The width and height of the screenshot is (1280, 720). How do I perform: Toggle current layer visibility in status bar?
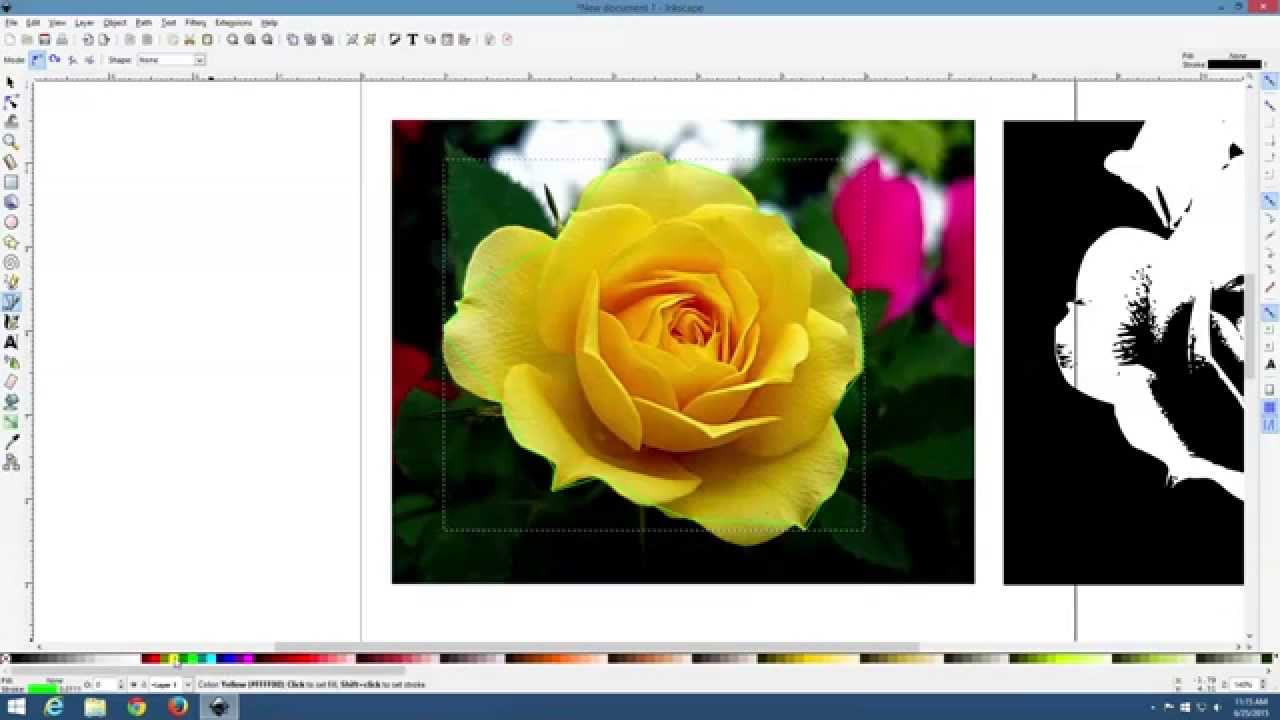(134, 685)
